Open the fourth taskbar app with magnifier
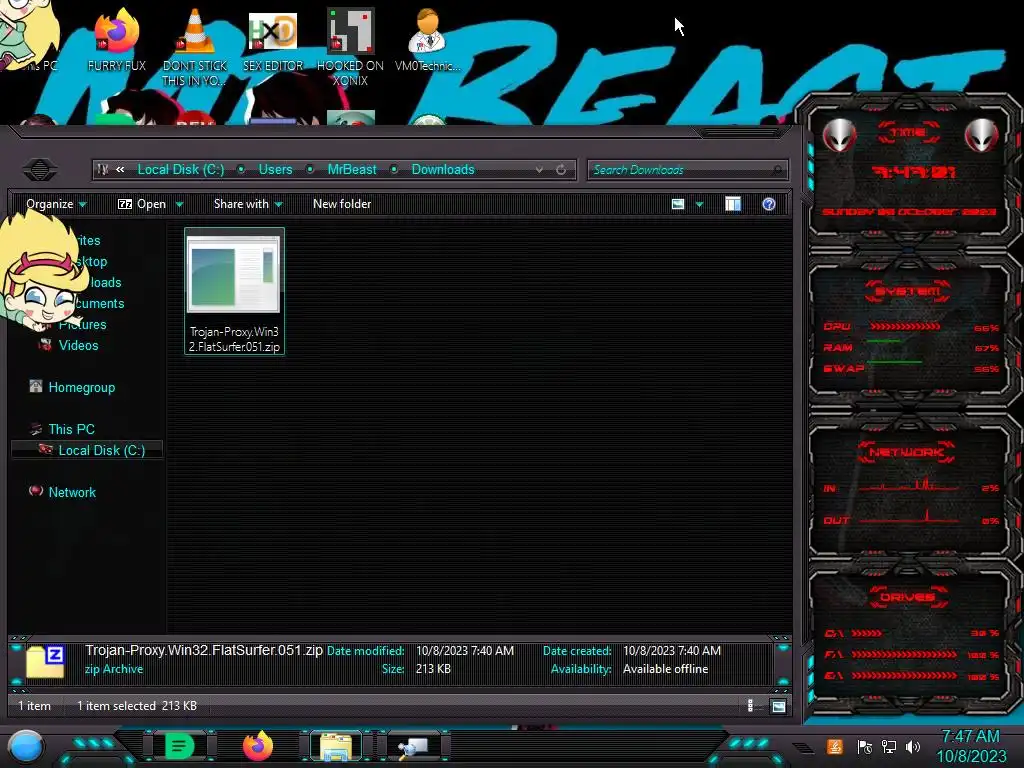This screenshot has height=768, width=1024. [x=415, y=746]
